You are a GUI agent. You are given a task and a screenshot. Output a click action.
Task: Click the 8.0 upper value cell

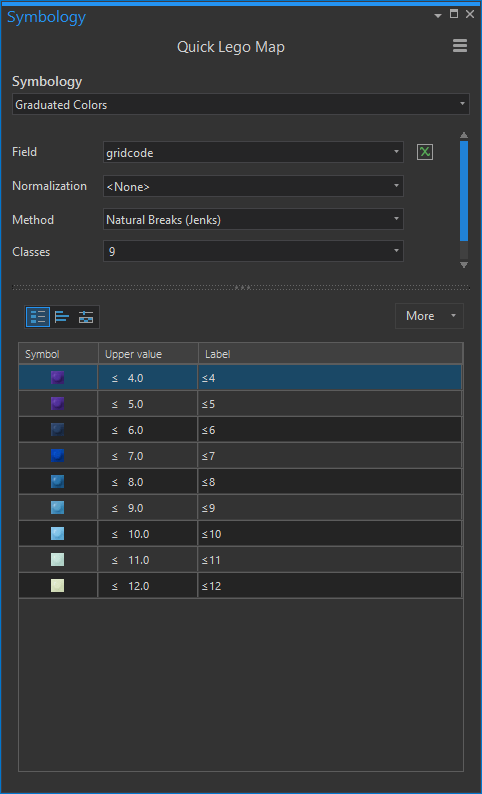pyautogui.click(x=148, y=482)
